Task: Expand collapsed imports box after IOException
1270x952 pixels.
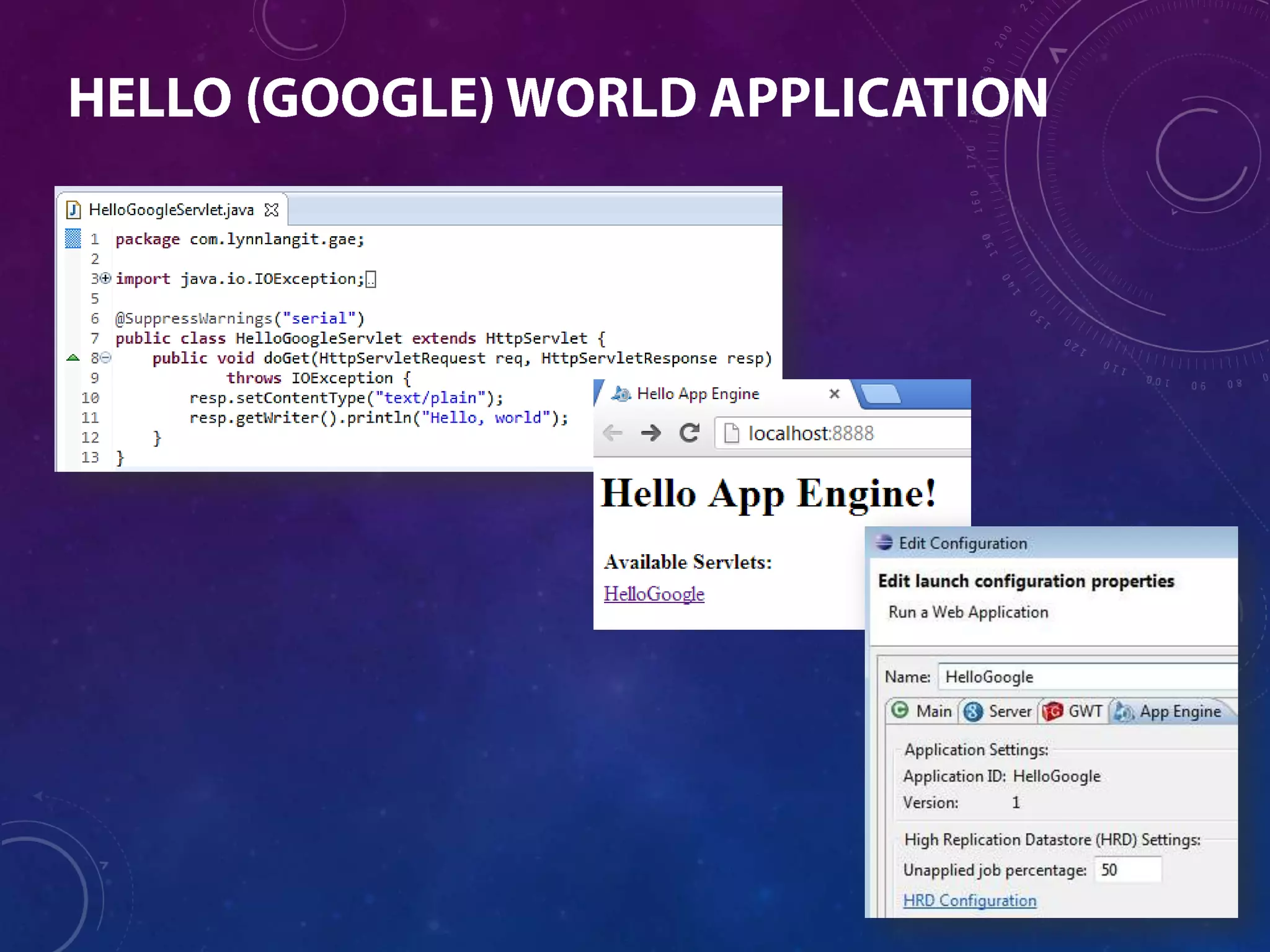Action: pos(371,280)
